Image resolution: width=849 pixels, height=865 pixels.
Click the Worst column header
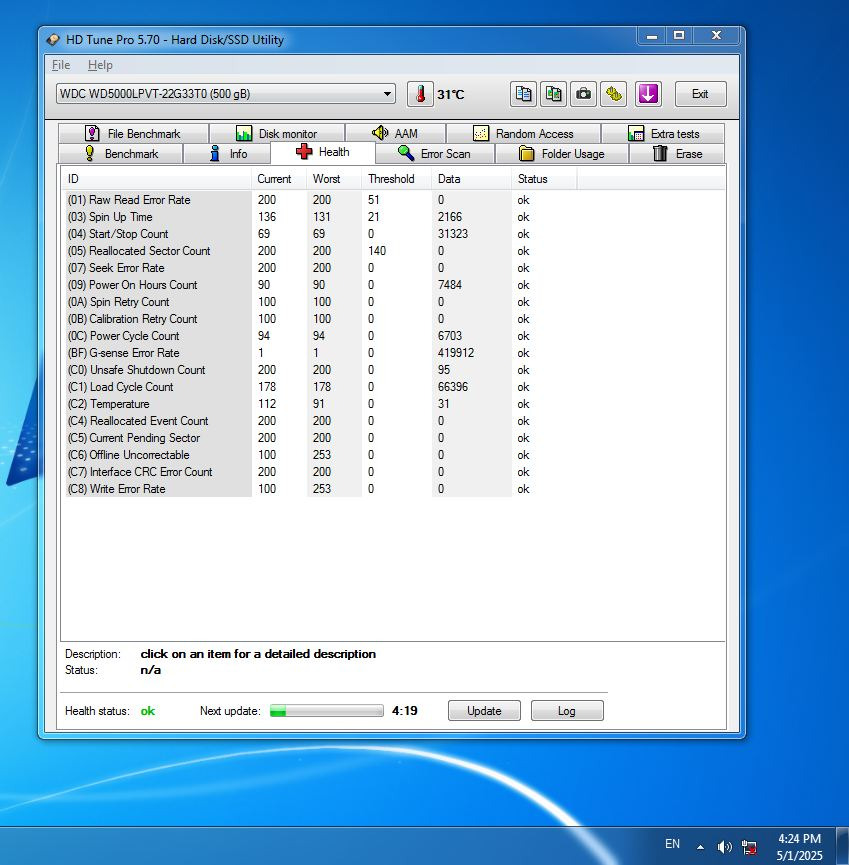334,179
